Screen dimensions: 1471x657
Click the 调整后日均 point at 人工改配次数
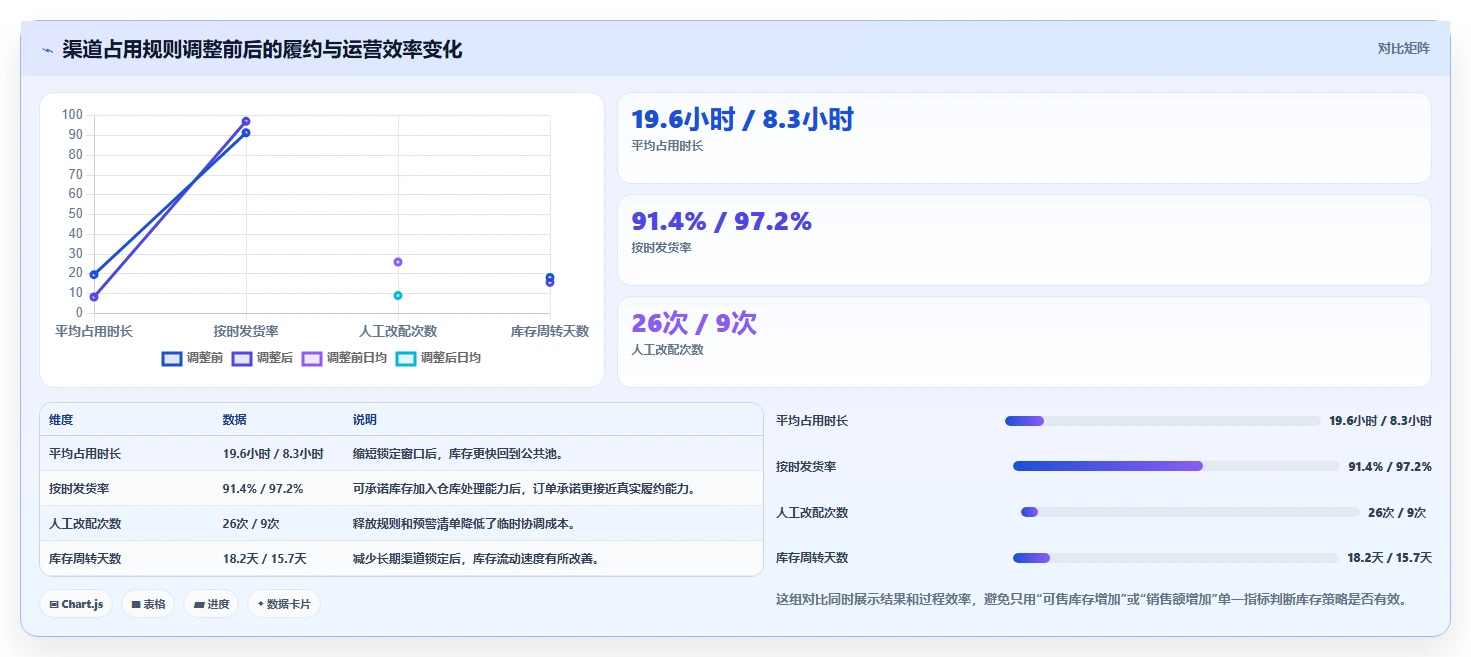(398, 295)
